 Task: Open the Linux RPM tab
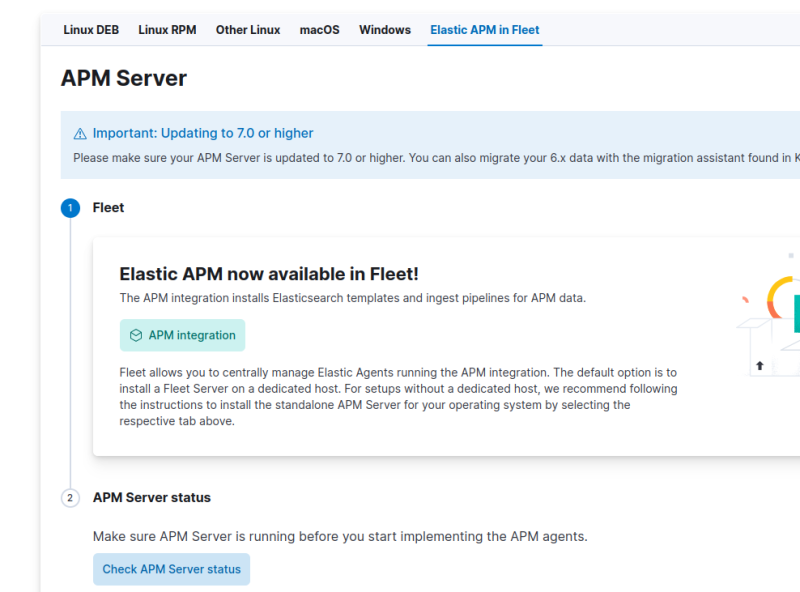coord(167,30)
